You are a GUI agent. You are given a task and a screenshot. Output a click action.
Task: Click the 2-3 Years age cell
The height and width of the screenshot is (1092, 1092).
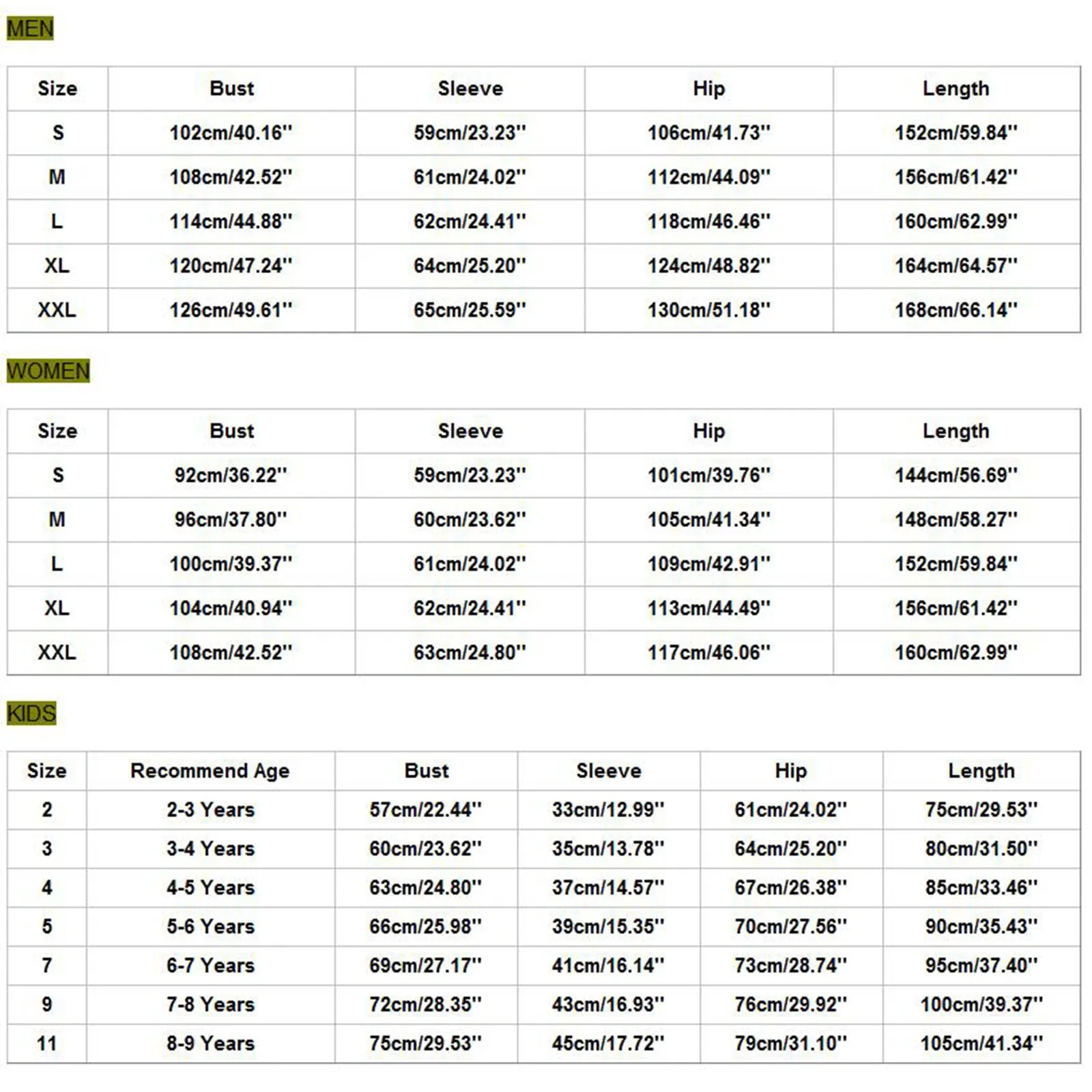pyautogui.click(x=210, y=810)
